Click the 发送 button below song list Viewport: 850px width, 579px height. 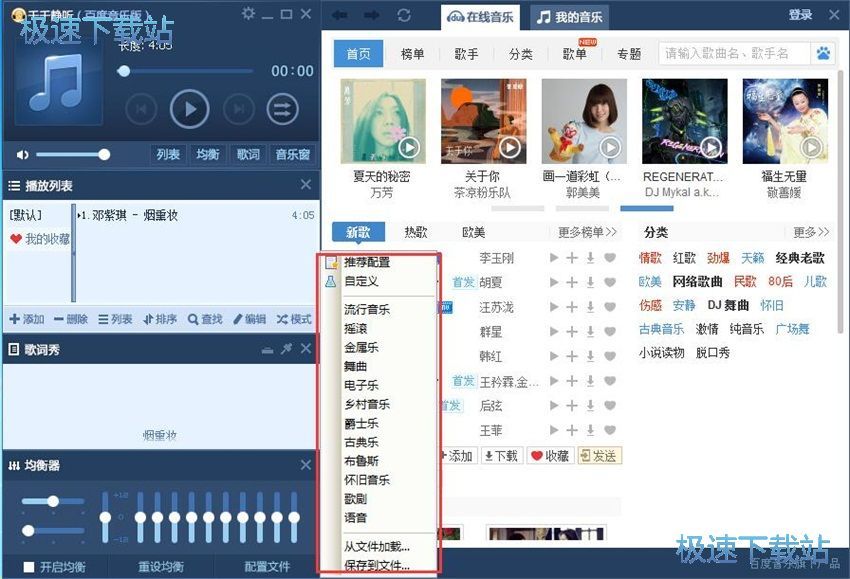(x=599, y=456)
